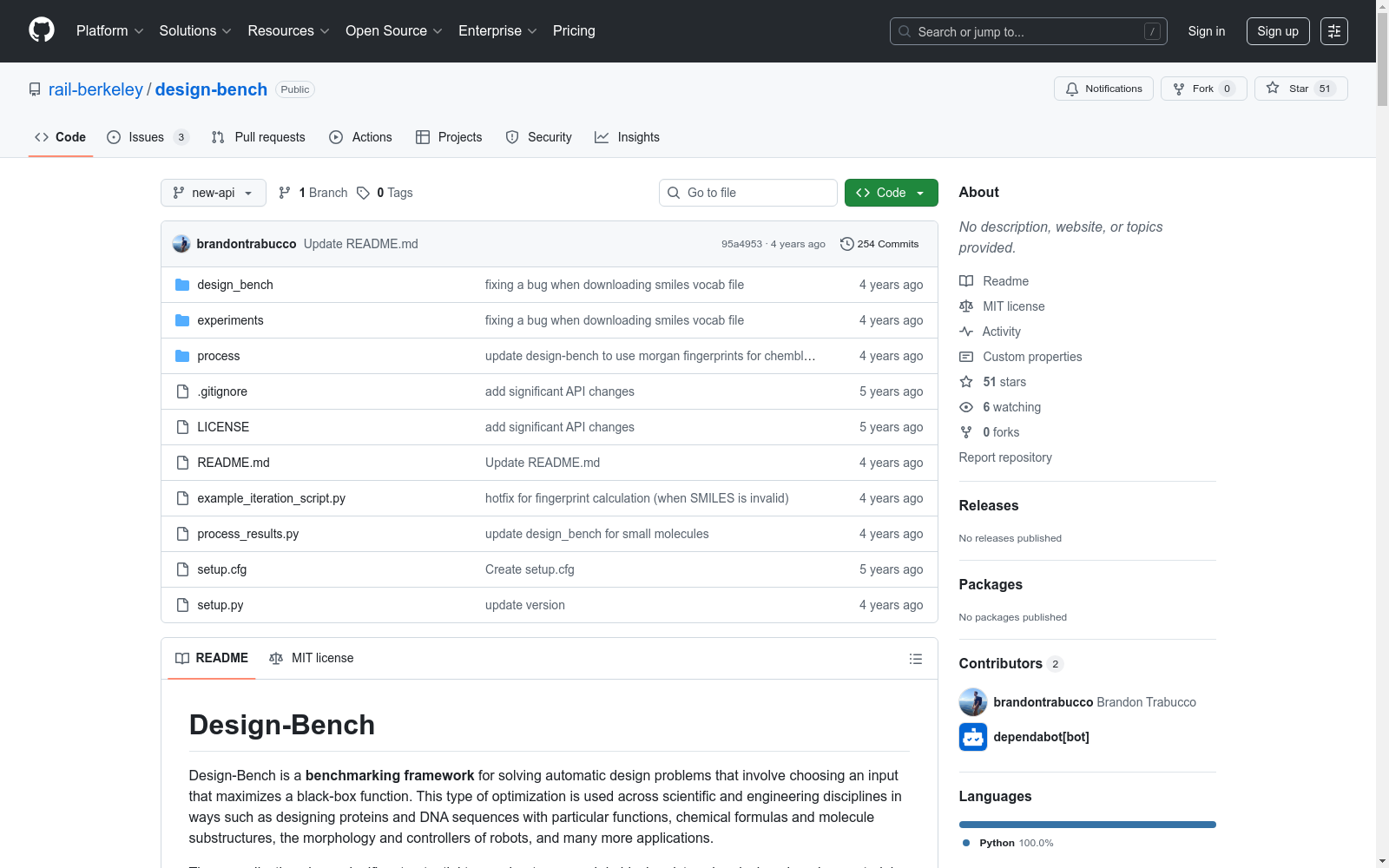Click the fork icon beside 0 forks
The image size is (1389, 868).
tap(966, 432)
